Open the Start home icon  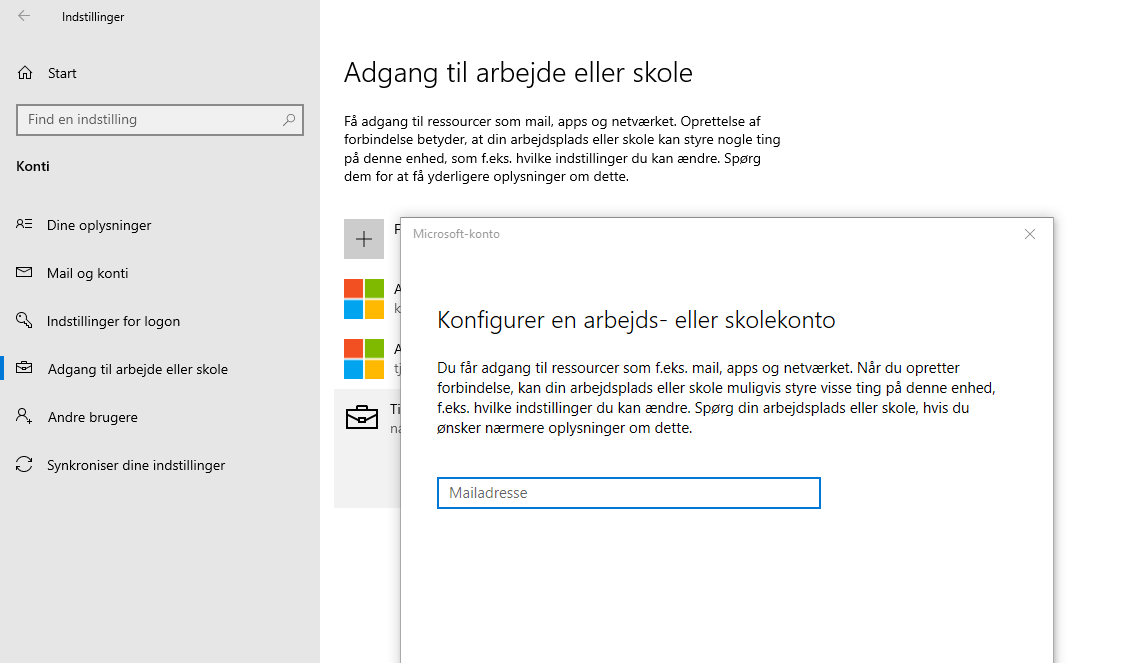click(25, 73)
